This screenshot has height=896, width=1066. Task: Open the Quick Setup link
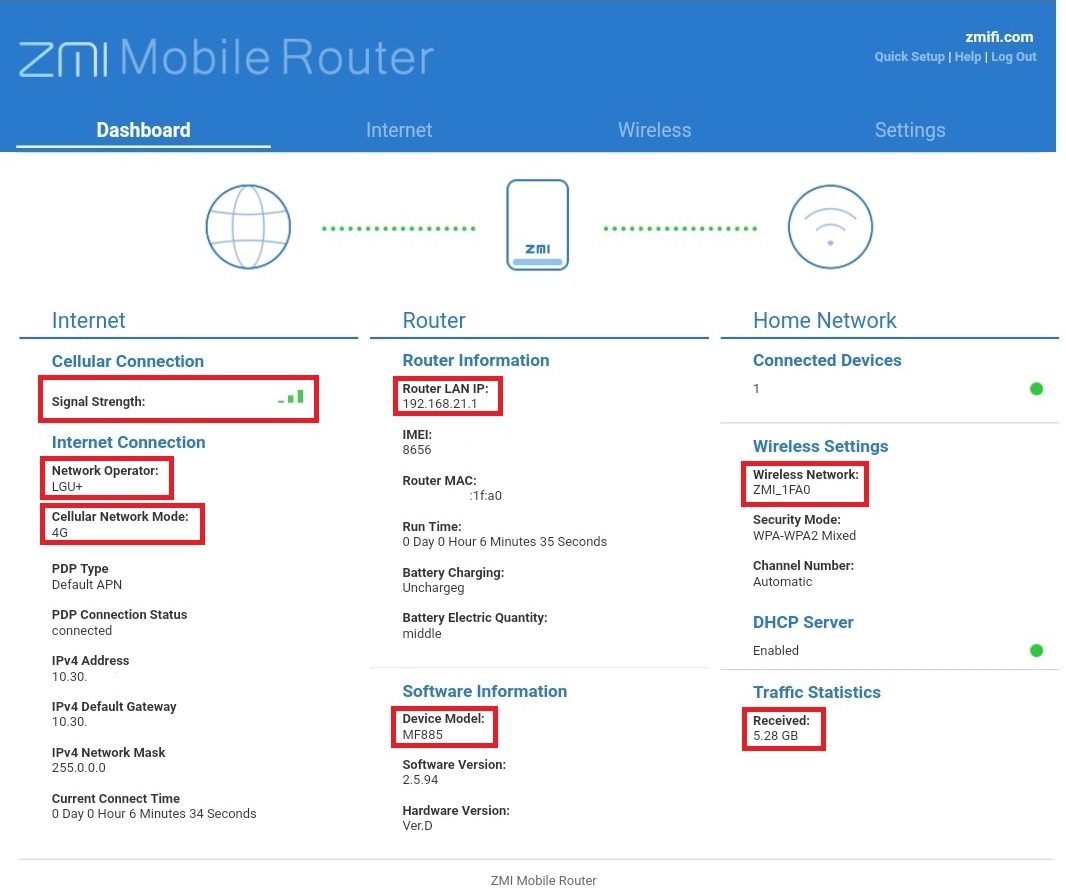(910, 56)
